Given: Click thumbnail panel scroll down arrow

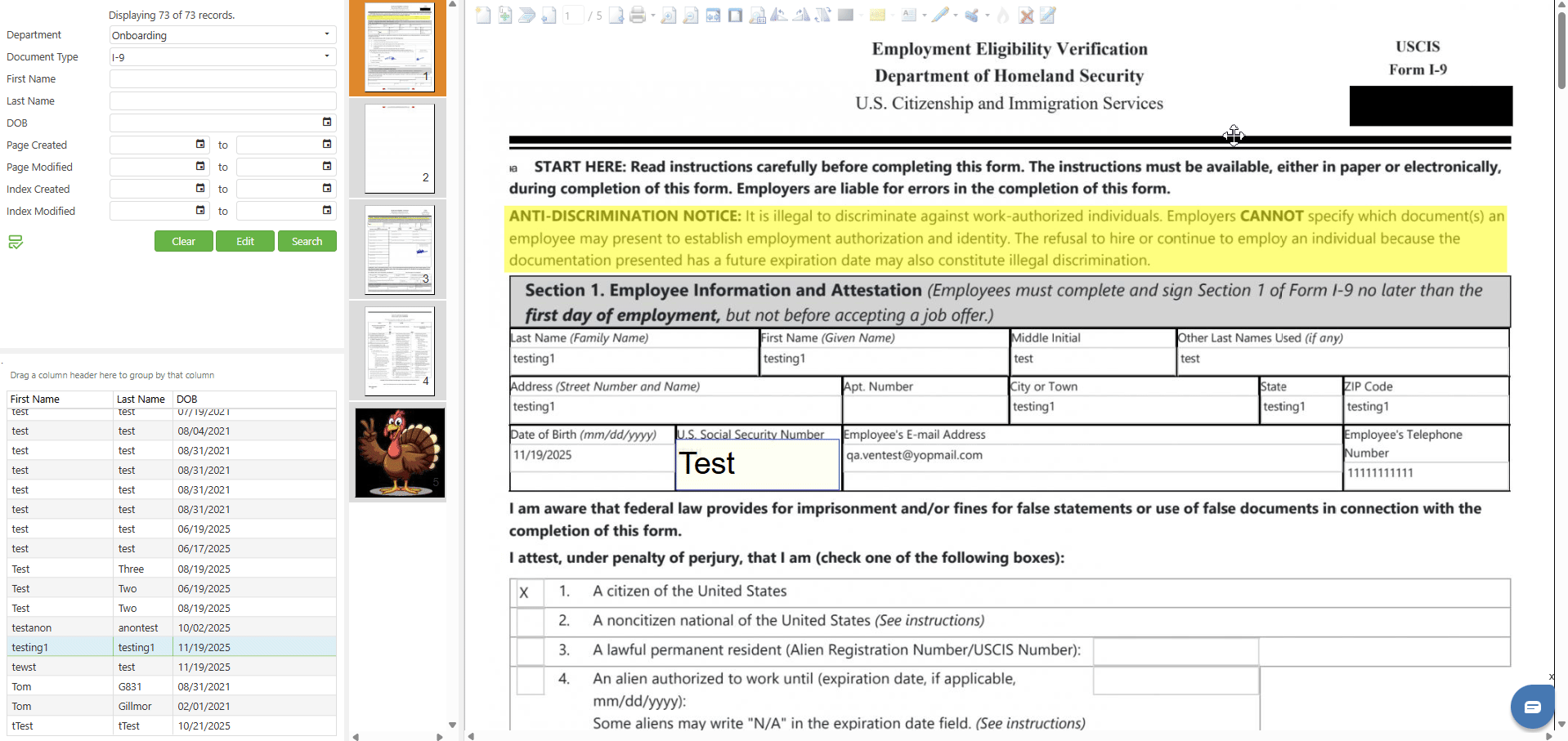Looking at the screenshot, I should (452, 725).
